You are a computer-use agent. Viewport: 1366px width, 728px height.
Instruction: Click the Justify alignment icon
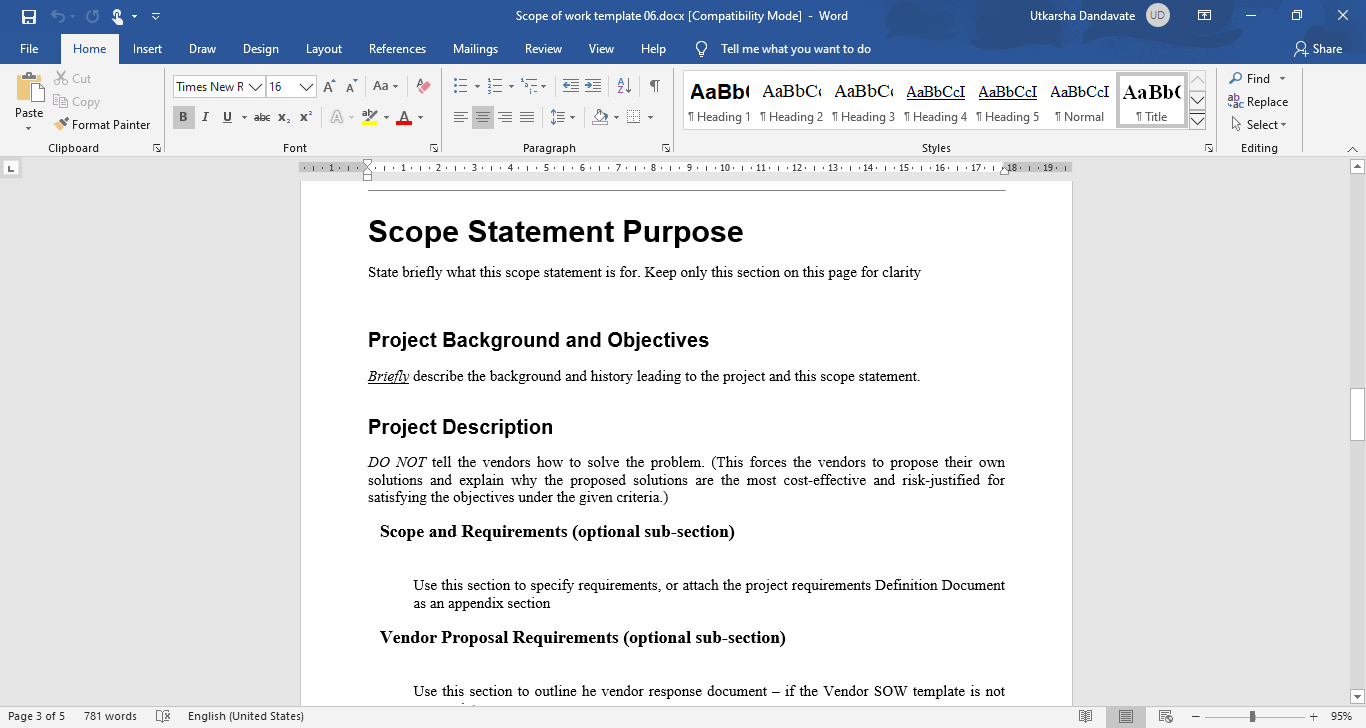527,118
